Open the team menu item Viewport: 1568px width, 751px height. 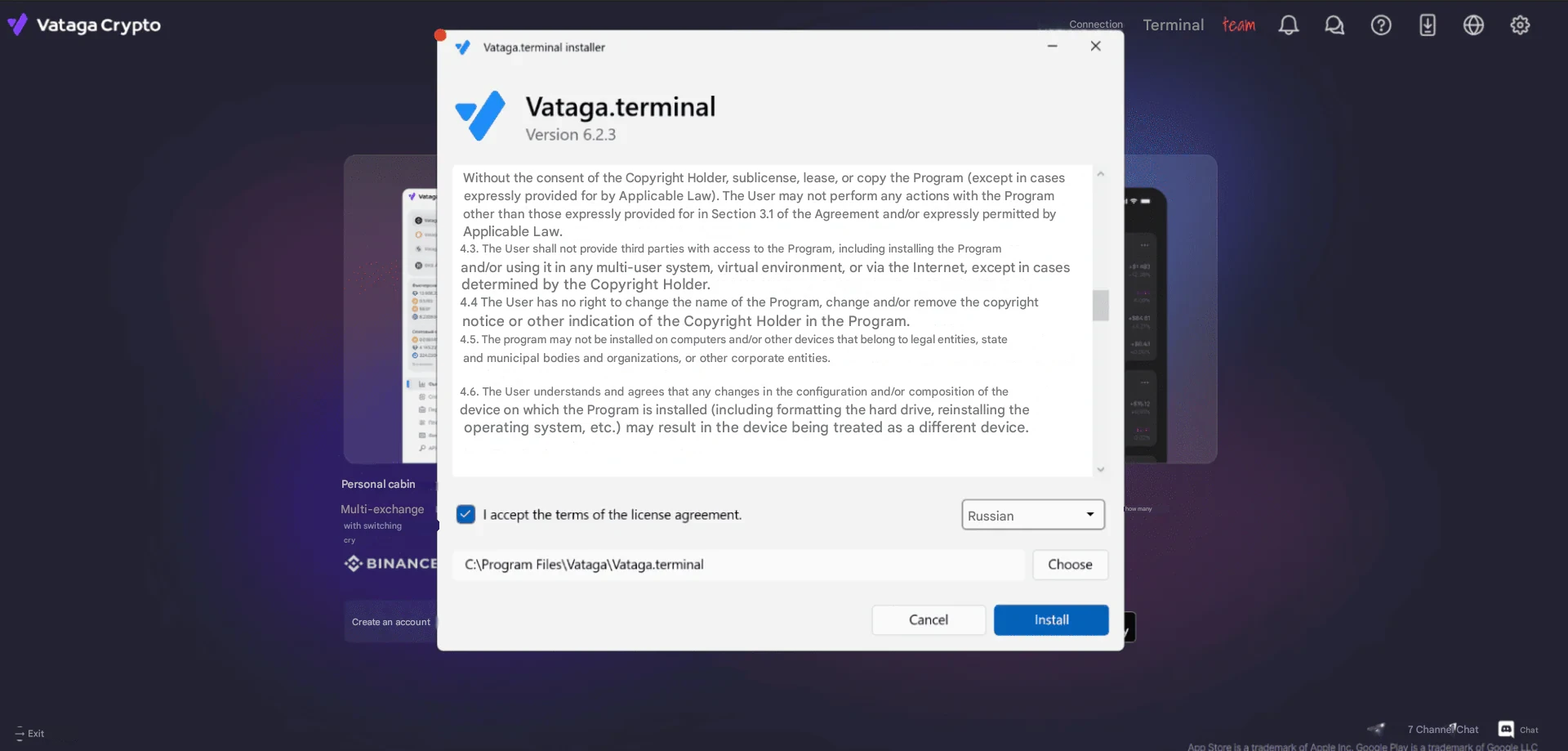[x=1239, y=25]
